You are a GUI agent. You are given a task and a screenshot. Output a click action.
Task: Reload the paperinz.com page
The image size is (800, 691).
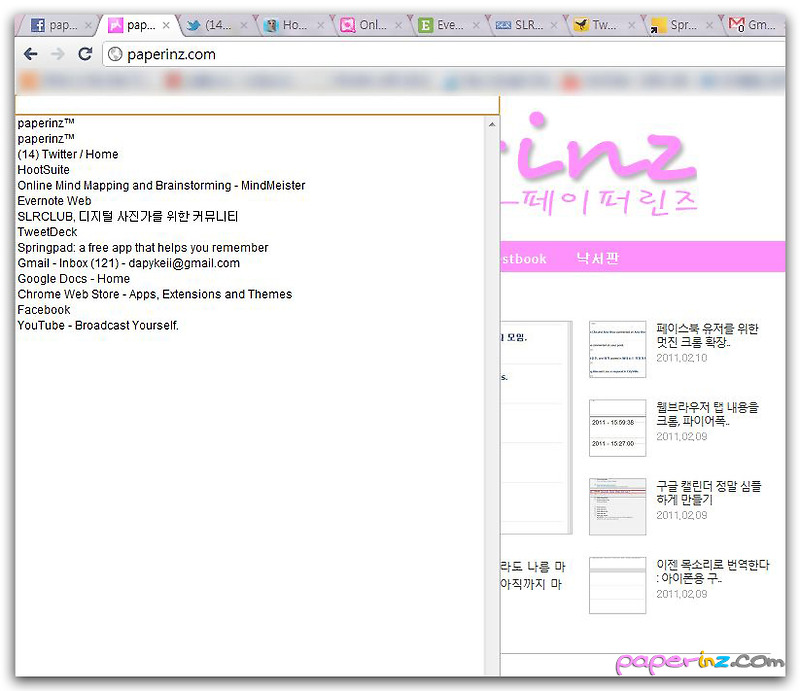coord(85,54)
